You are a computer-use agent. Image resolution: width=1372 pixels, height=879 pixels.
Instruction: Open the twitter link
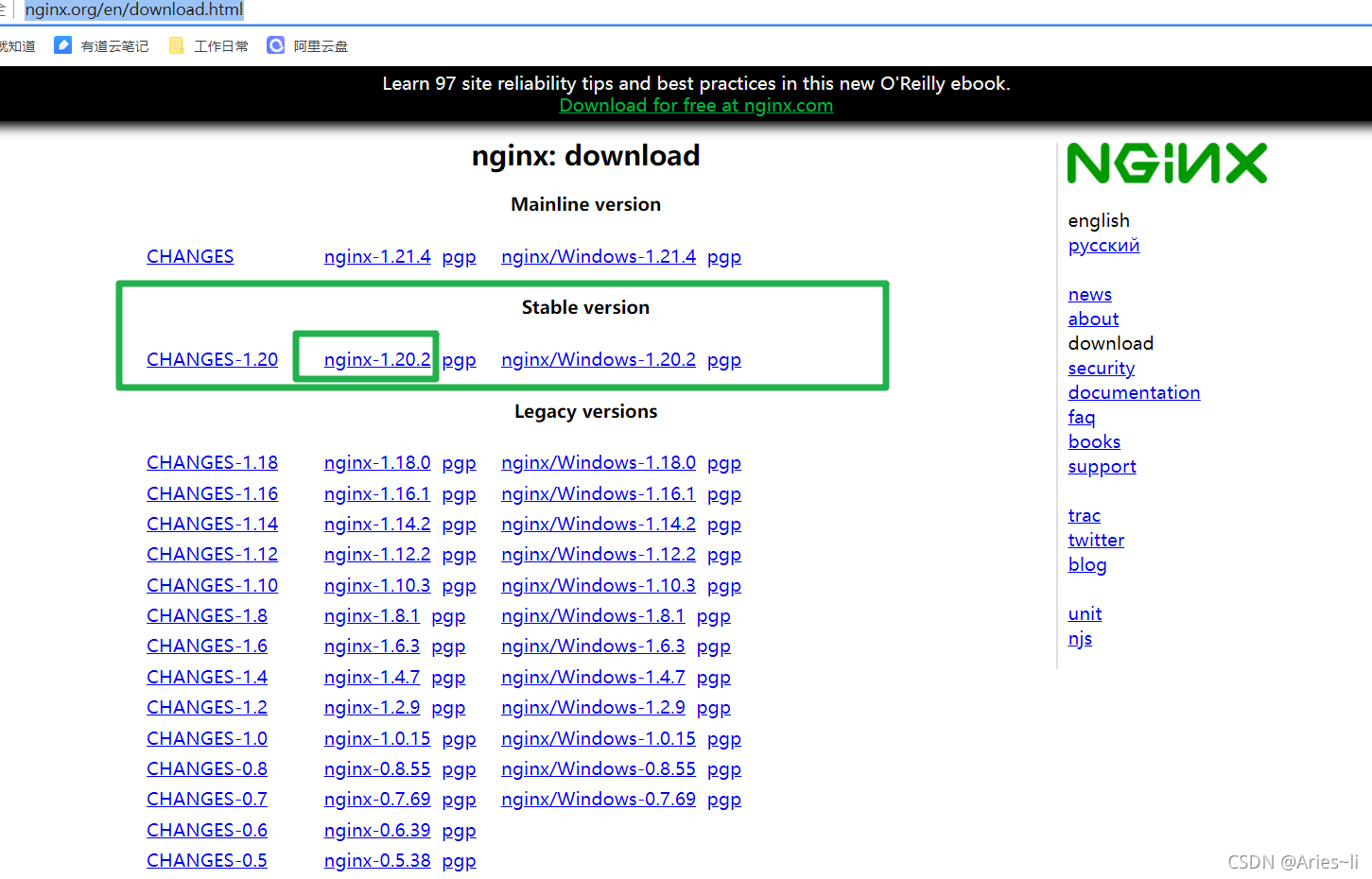[1096, 540]
